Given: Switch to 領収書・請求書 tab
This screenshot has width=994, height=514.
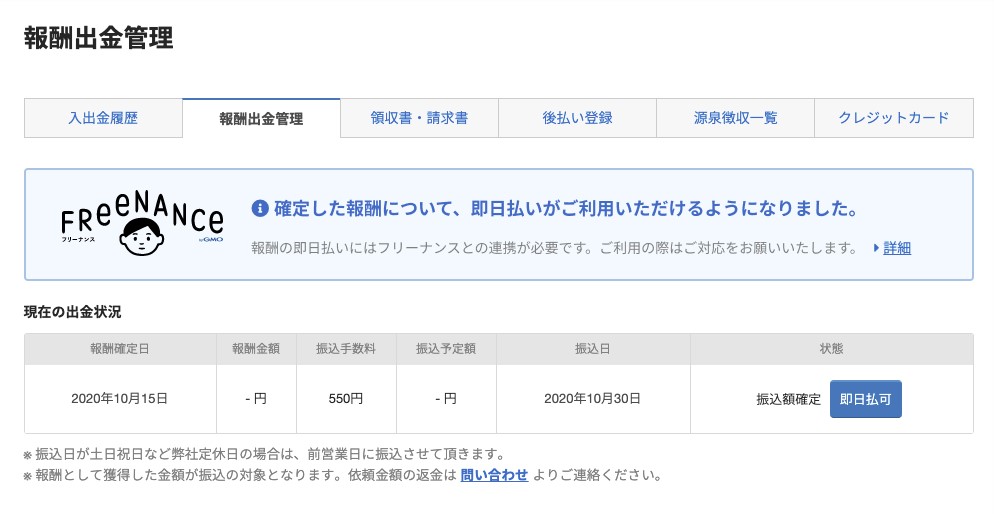Looking at the screenshot, I should [x=419, y=118].
